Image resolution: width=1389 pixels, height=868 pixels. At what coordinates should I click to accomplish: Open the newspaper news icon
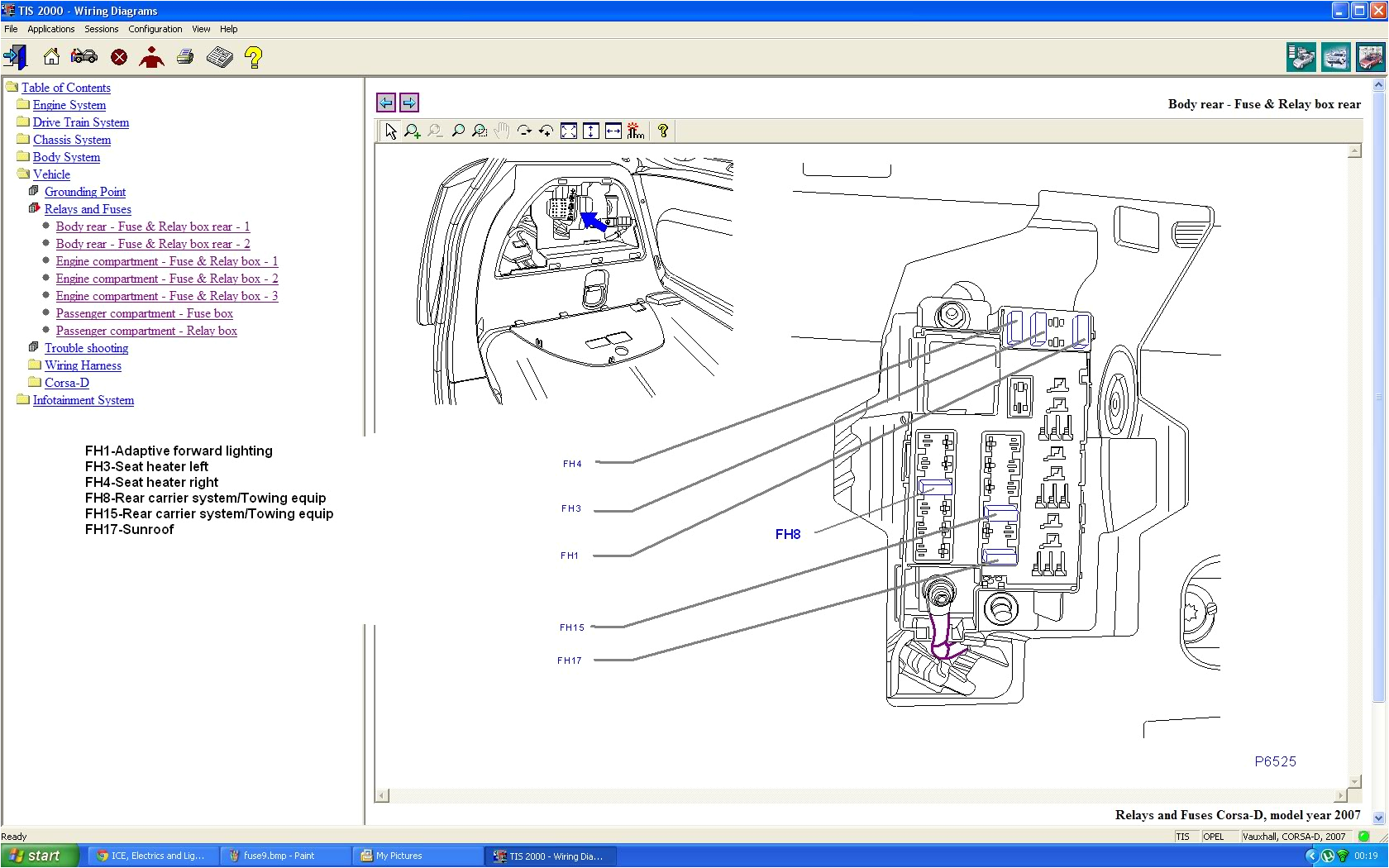point(219,57)
